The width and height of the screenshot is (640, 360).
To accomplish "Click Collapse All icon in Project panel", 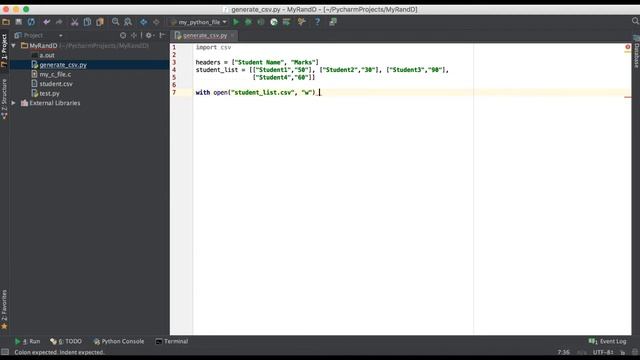I will (133, 36).
